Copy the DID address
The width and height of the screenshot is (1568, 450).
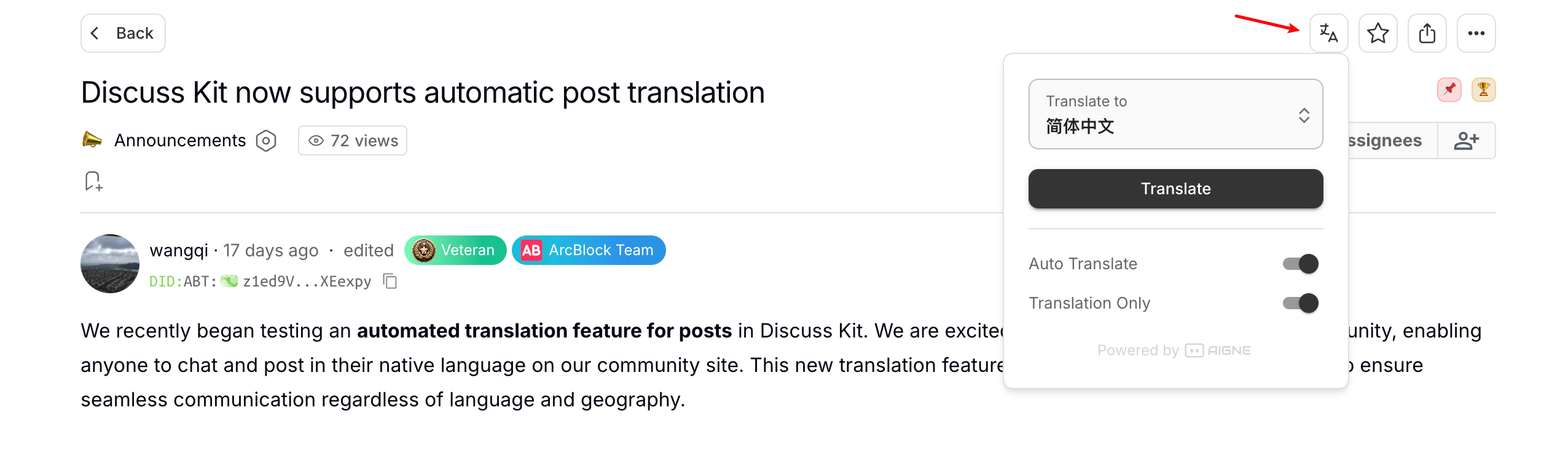pyautogui.click(x=390, y=281)
